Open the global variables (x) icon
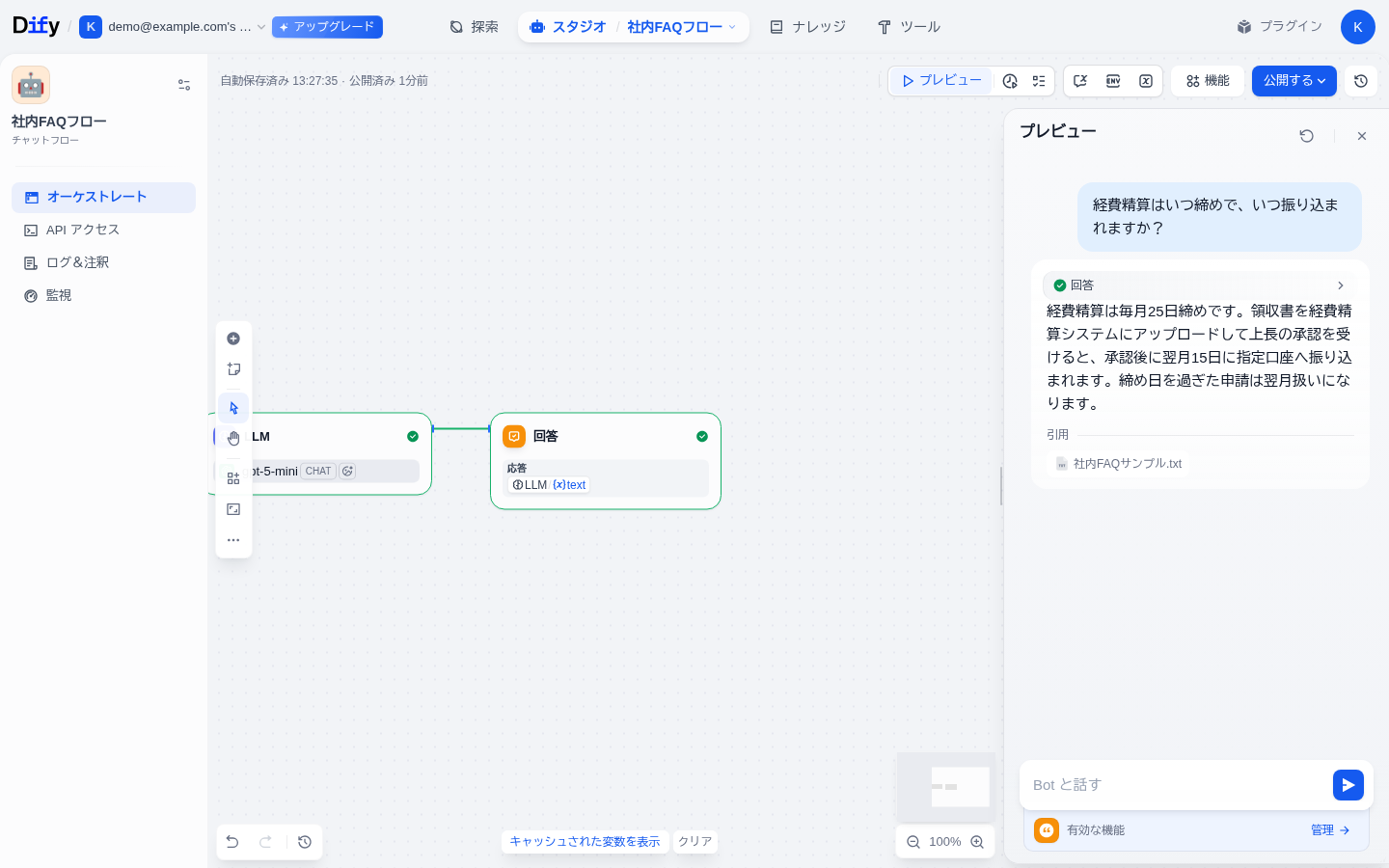The image size is (1389, 868). [x=1146, y=81]
